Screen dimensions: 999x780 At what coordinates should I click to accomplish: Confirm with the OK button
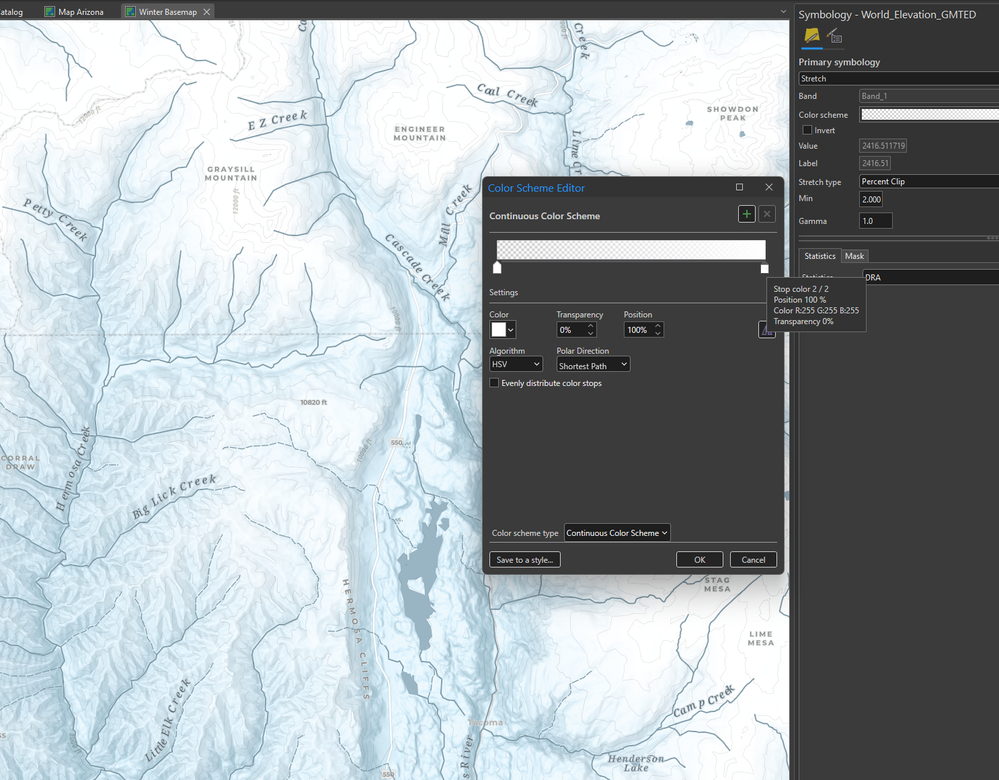click(x=699, y=560)
